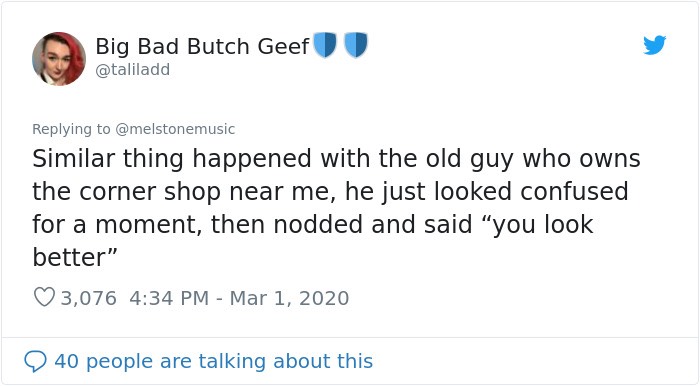Open replies via the speech bubble icon
This screenshot has height=386, width=700.
pos(35,361)
